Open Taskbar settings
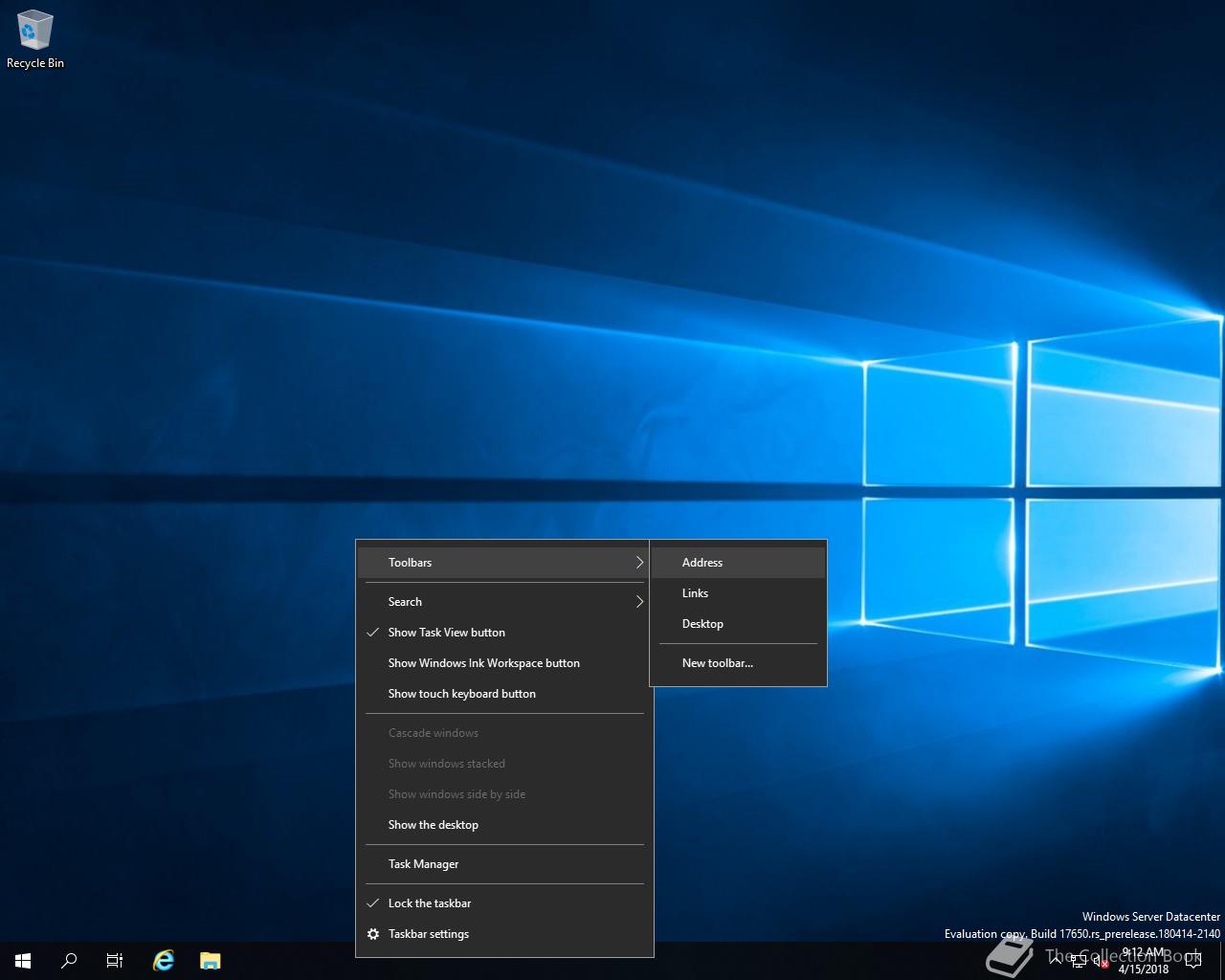The height and width of the screenshot is (980, 1225). tap(504, 934)
